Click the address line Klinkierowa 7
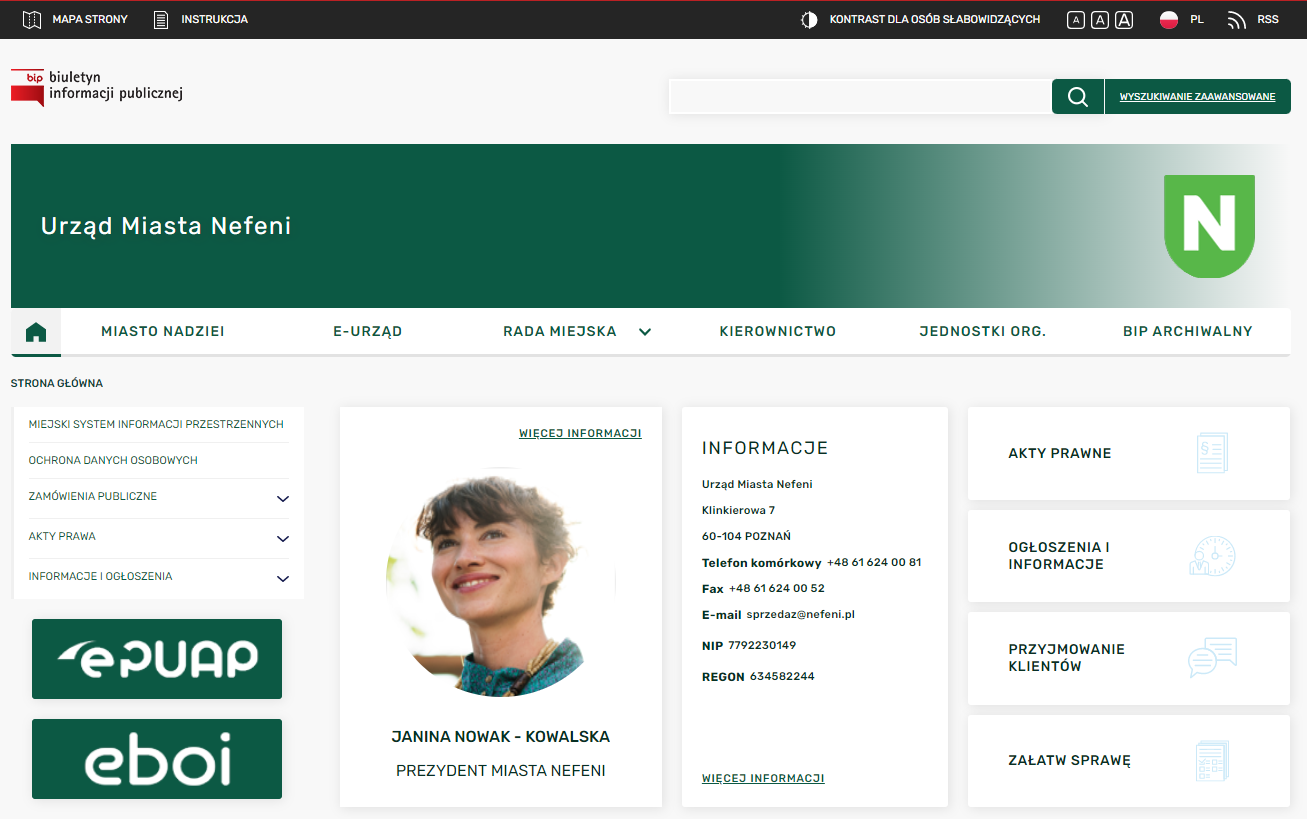Viewport: 1307px width, 819px height. click(x=738, y=511)
